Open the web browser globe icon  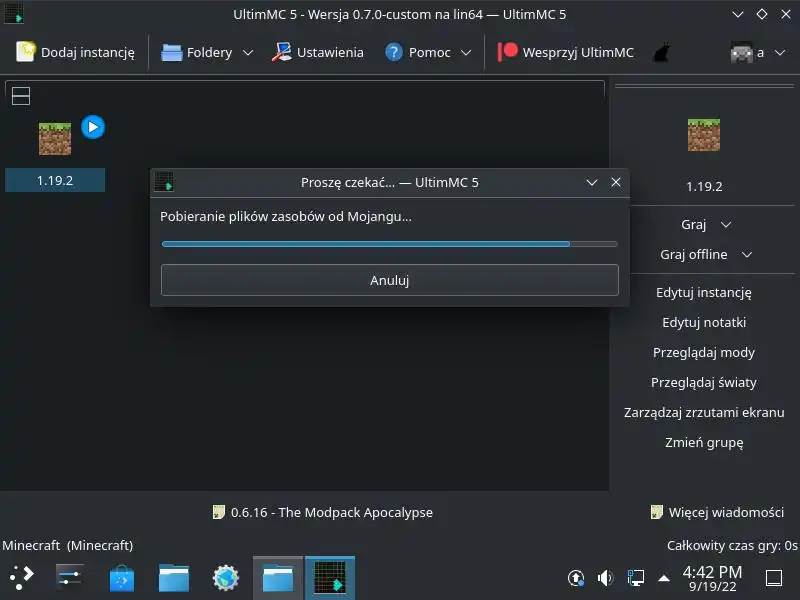[x=226, y=578]
